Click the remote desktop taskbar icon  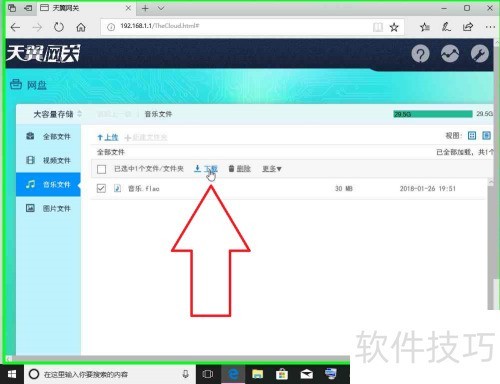click(x=331, y=374)
